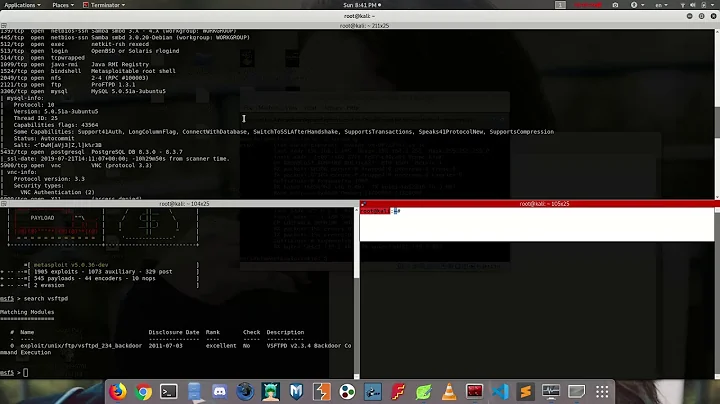
Task: Click 'Version: 5.0.51a-3ubuntu5' text
Action: click(56, 112)
